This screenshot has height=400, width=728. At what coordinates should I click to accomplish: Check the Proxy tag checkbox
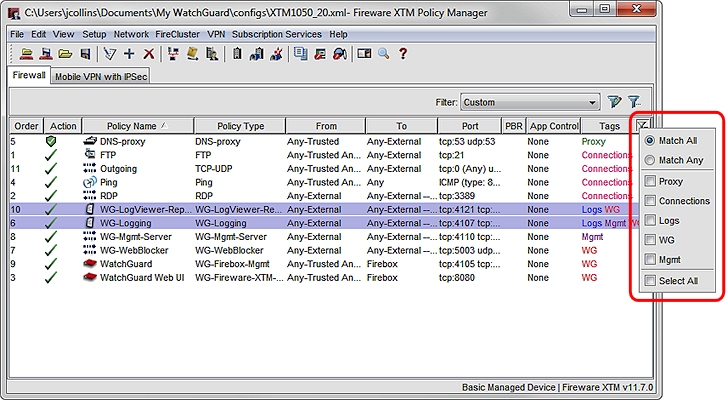coord(650,181)
